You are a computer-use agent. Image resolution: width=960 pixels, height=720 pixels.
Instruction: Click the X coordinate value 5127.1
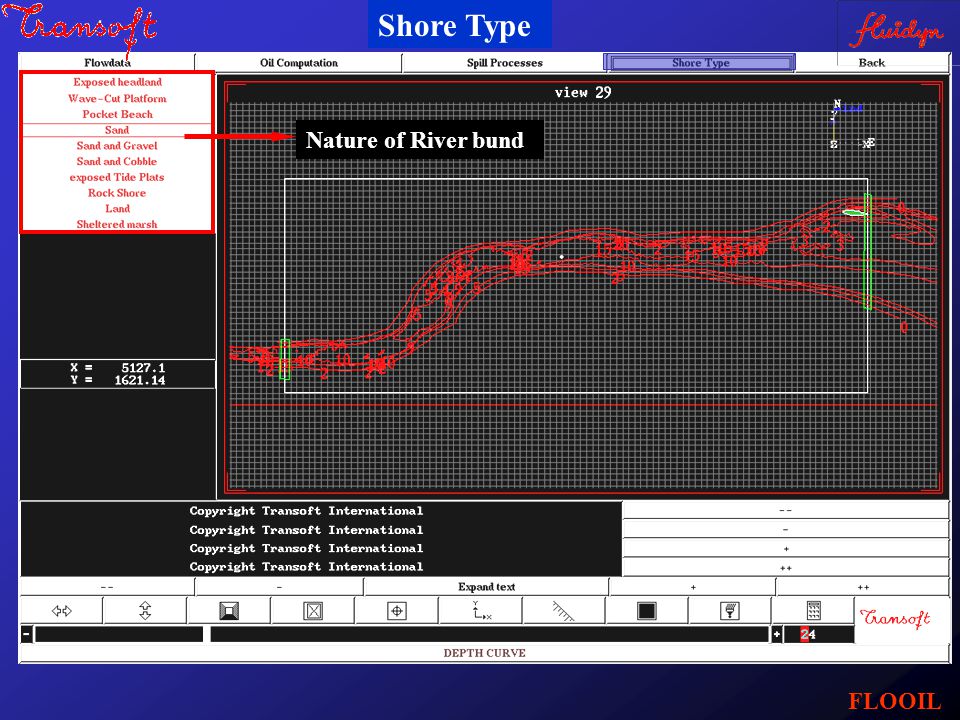(143, 368)
